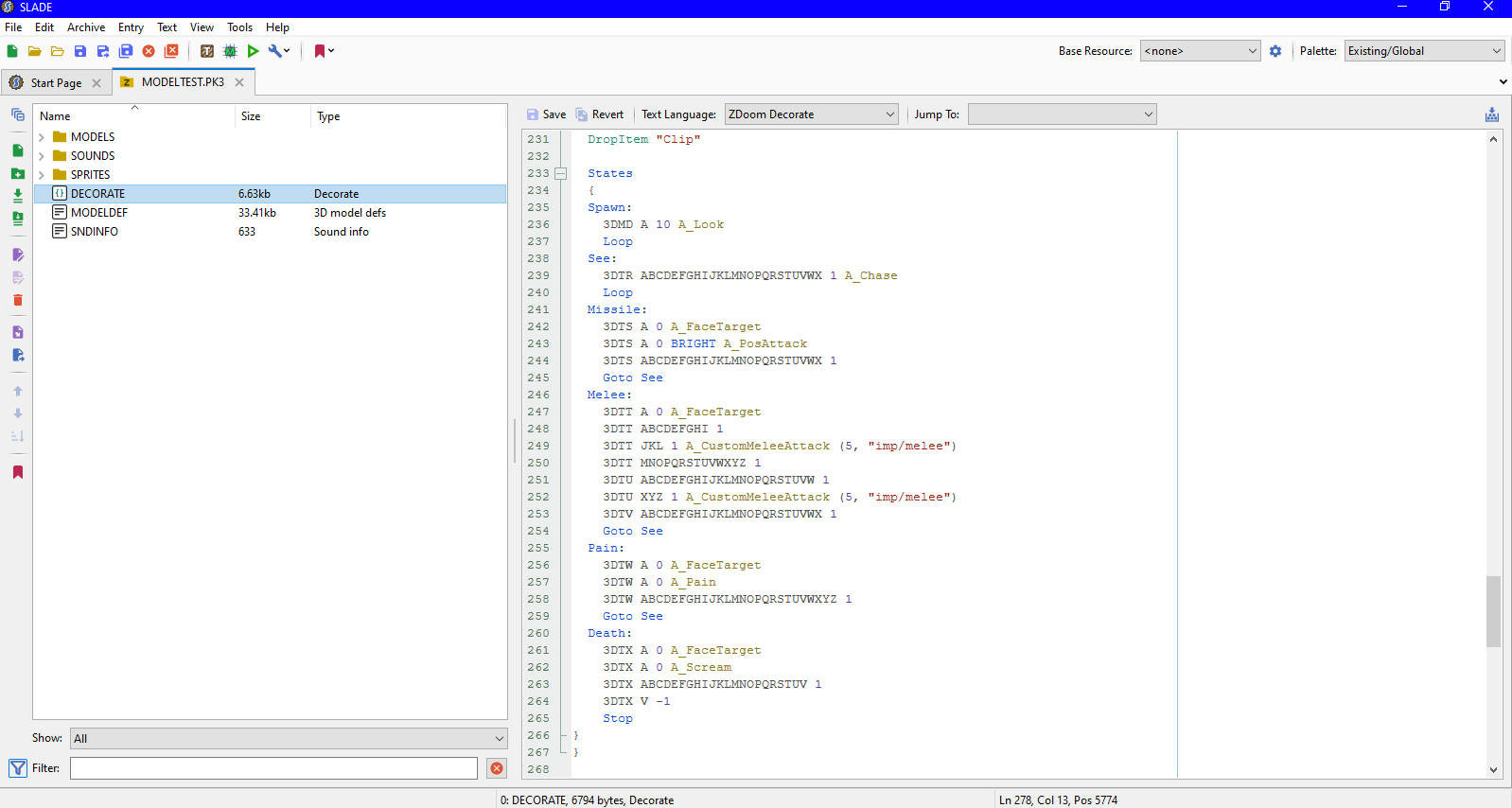Click the New Directory sidebar icon
1512x808 pixels.
click(17, 173)
